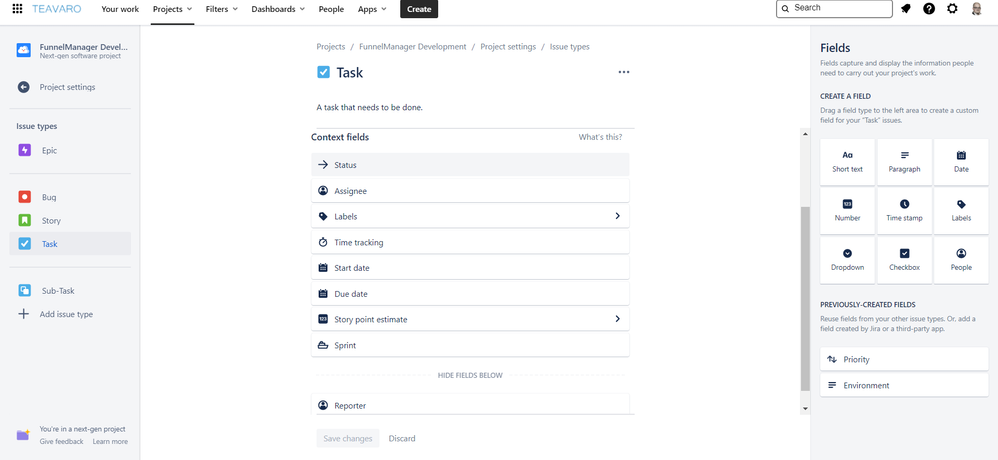Select the Story green bookmark icon
The height and width of the screenshot is (460, 998).
point(24,220)
